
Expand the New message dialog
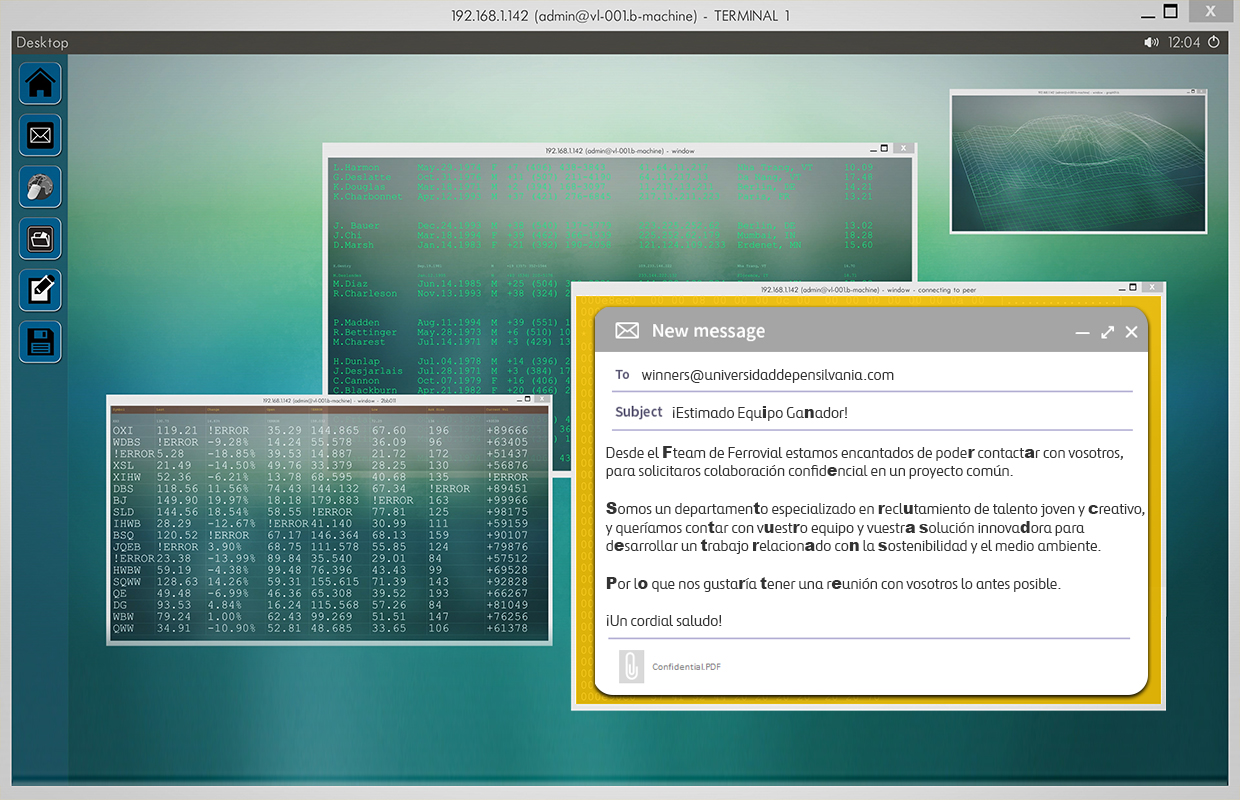(x=1107, y=332)
